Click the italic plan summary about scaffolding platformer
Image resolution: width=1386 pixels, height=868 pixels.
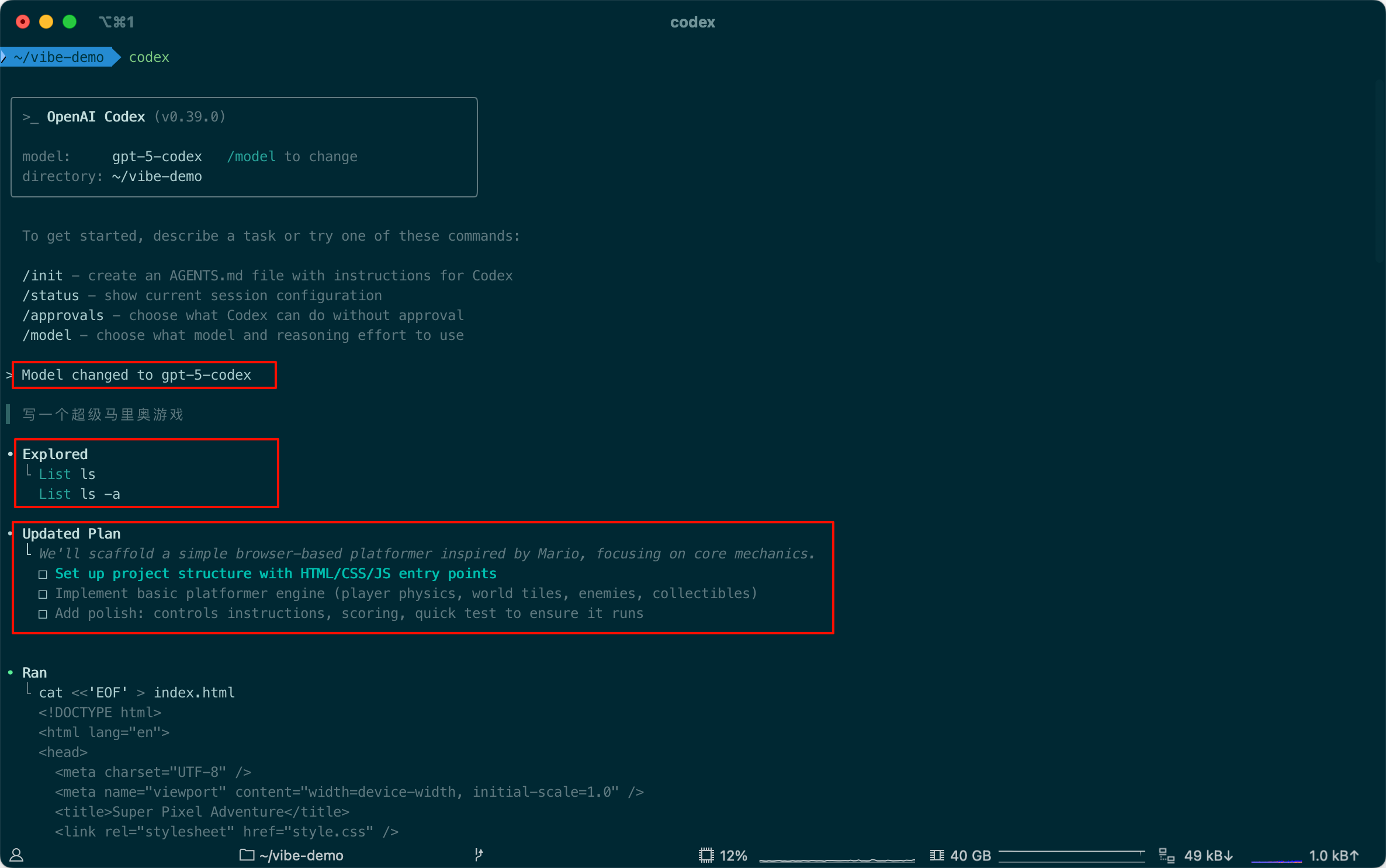pos(427,554)
